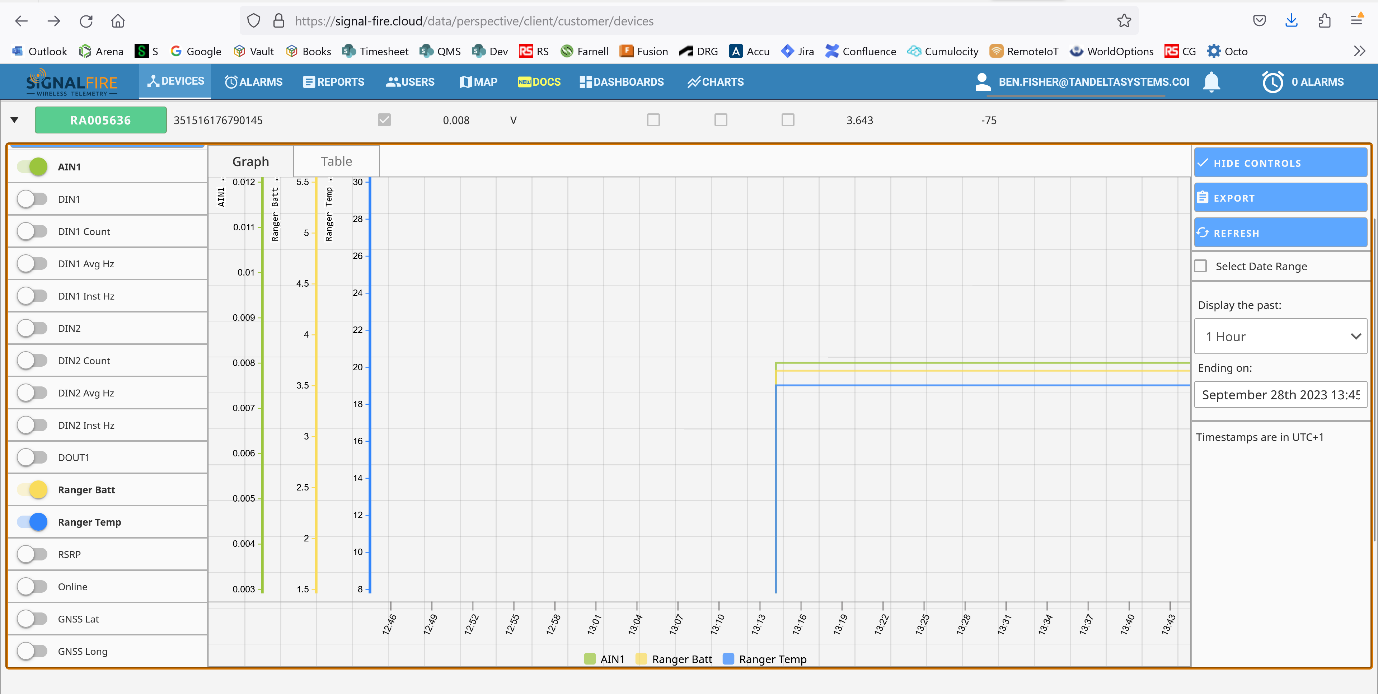Toggle the checked checkbox in RA005636 row
Image resolution: width=1378 pixels, height=694 pixels.
point(384,120)
